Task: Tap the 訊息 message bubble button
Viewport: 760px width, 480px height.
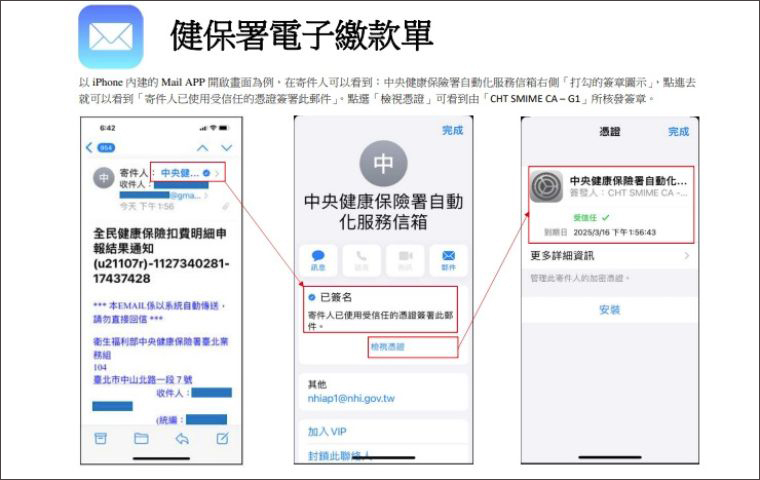Action: click(318, 260)
